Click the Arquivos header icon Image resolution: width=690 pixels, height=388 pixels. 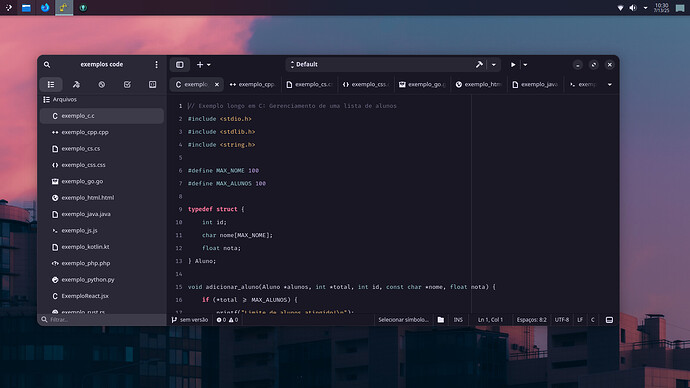coord(46,100)
